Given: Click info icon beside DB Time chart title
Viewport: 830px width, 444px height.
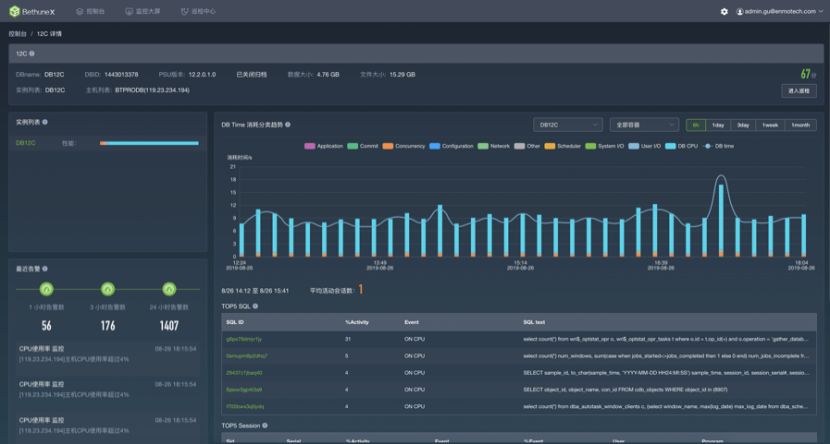Looking at the screenshot, I should (288, 125).
